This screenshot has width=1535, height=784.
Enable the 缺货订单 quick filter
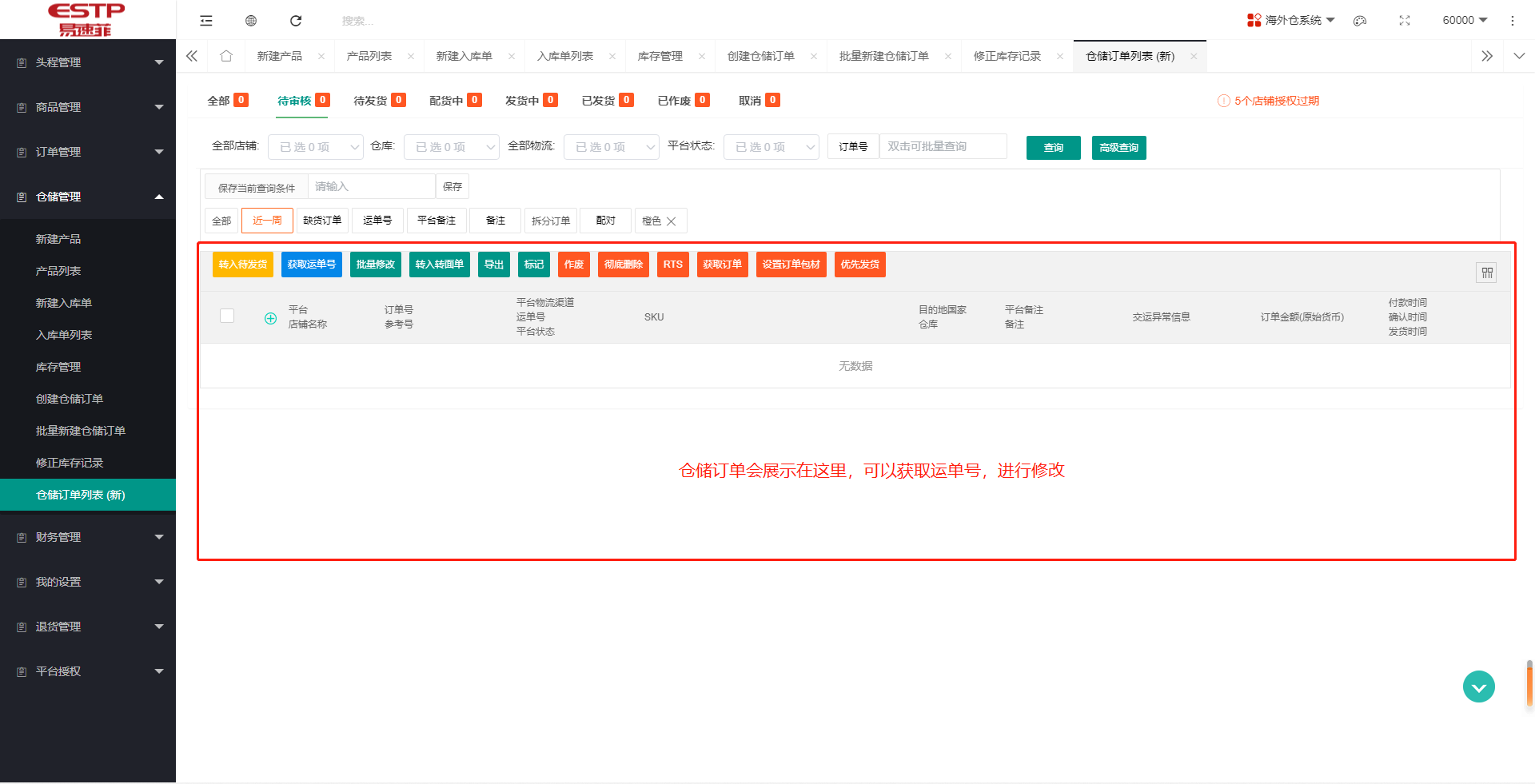(322, 221)
